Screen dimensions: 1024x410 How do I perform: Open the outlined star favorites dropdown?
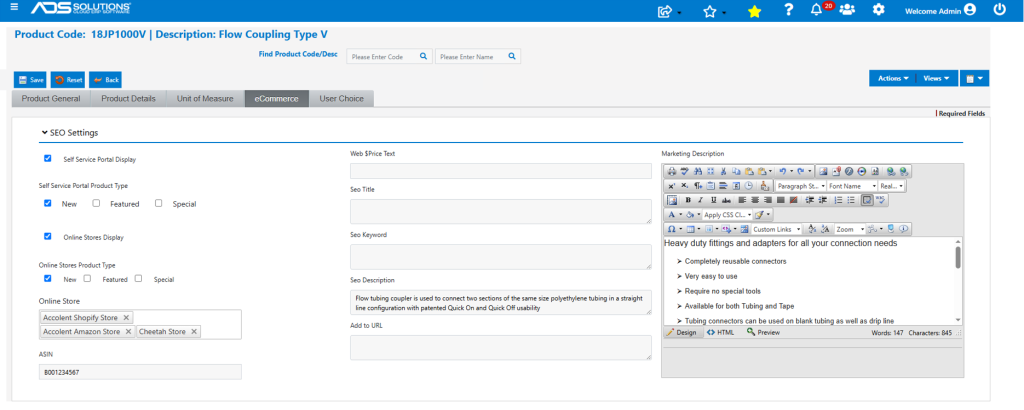tap(714, 11)
